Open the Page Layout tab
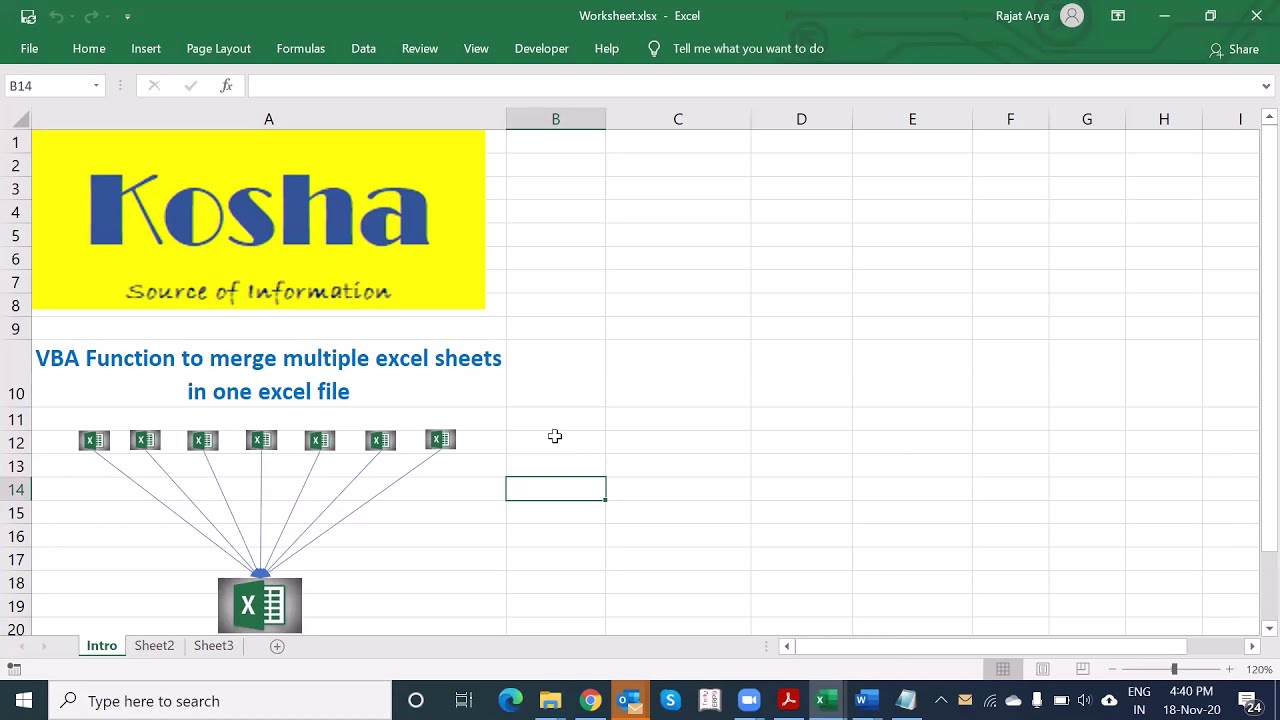 218,48
